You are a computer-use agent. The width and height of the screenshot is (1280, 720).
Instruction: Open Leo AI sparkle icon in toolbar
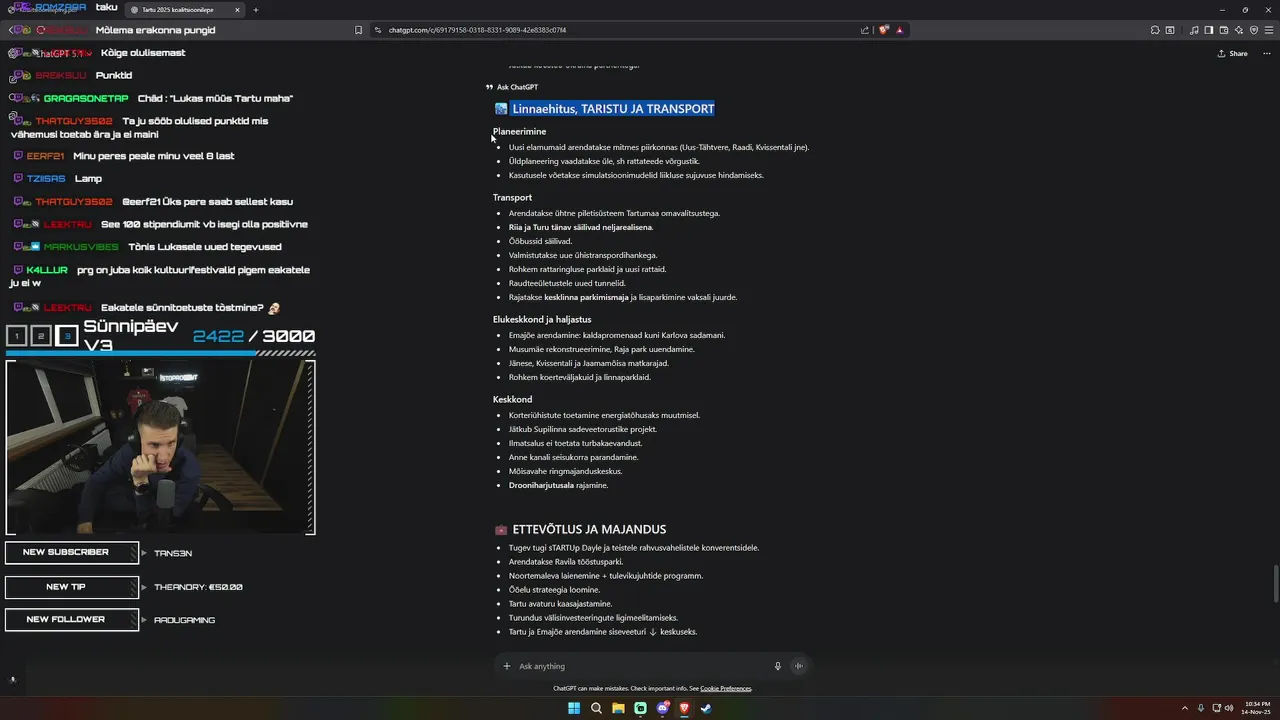(x=1239, y=30)
